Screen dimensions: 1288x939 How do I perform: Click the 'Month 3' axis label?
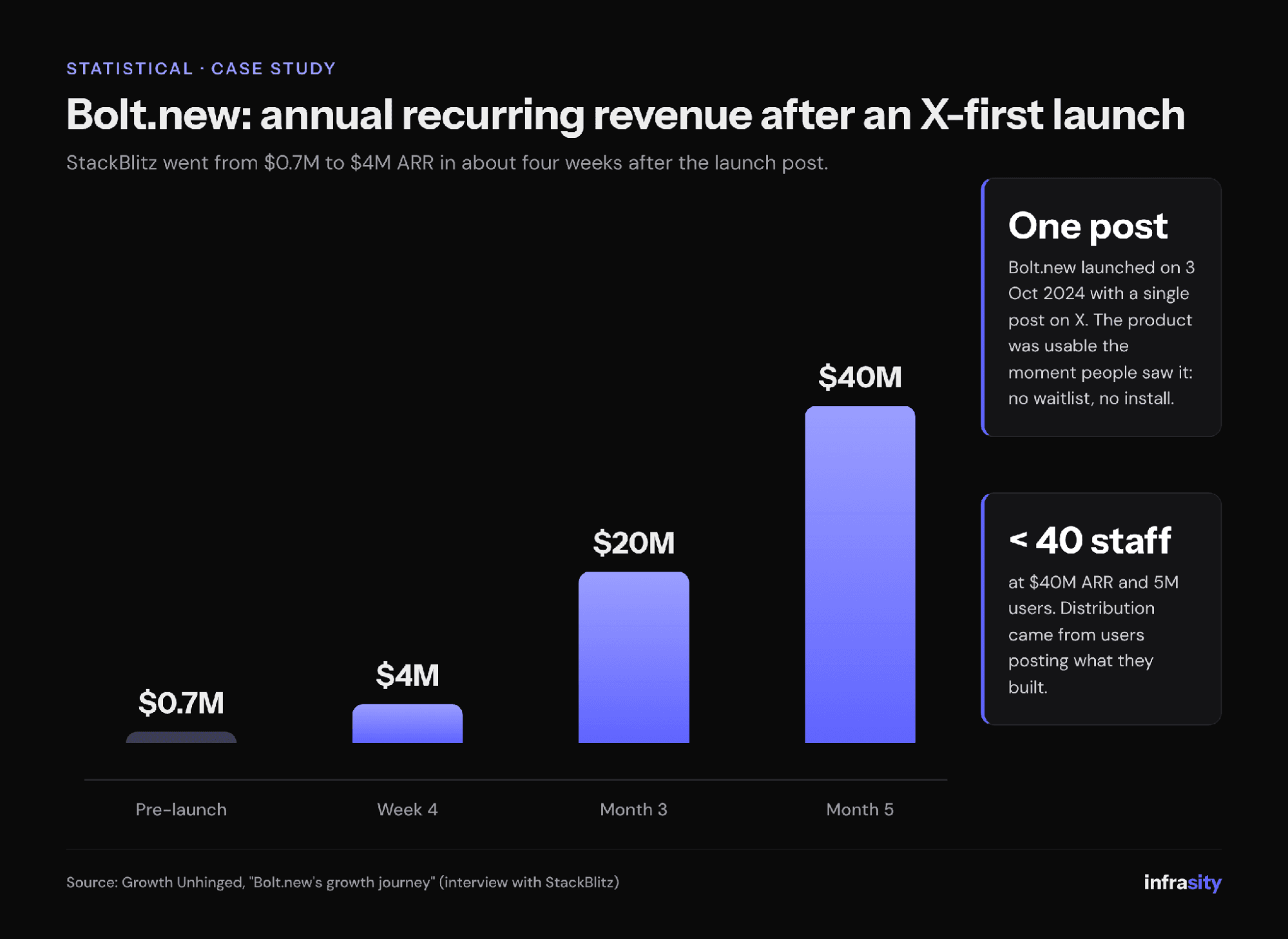[633, 809]
